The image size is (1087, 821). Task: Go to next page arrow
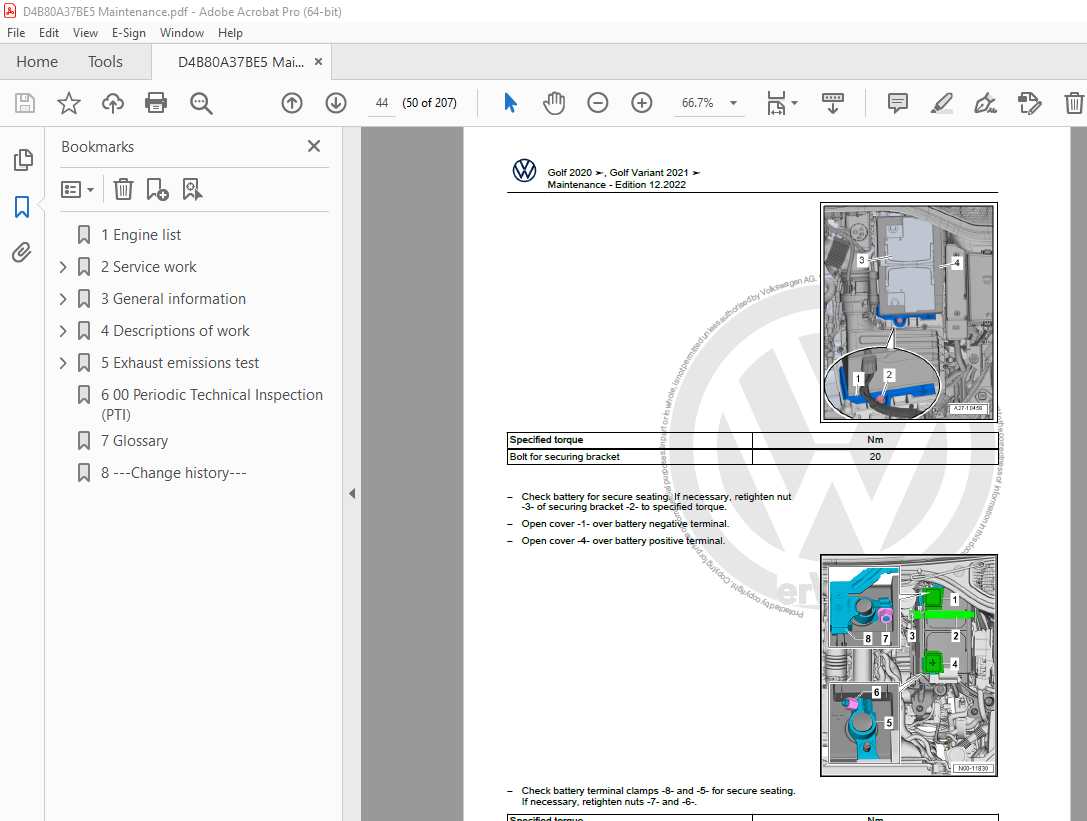336,103
